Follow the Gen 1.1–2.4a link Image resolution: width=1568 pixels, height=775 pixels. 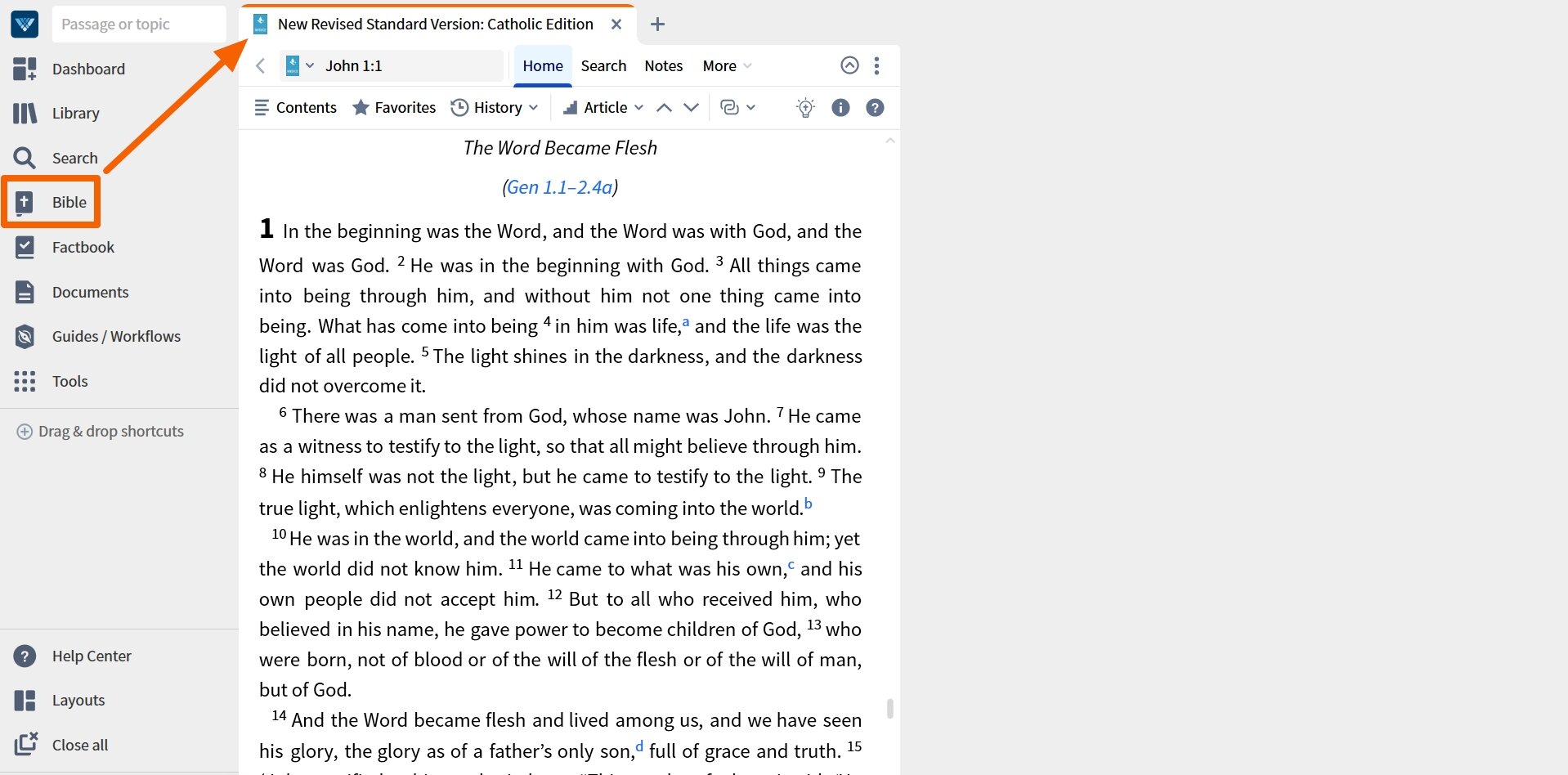pos(560,187)
